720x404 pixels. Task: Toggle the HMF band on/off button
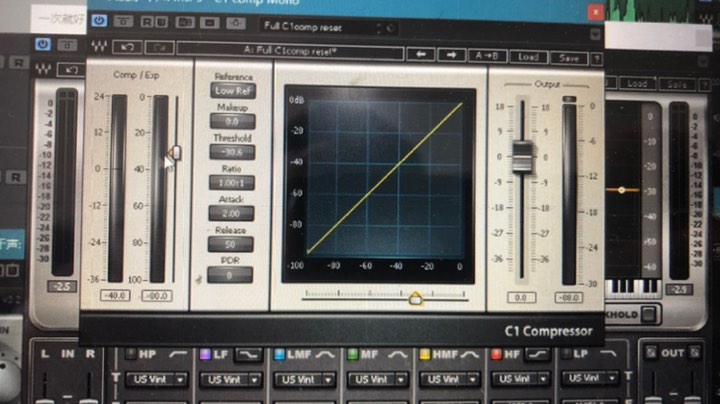(x=425, y=354)
